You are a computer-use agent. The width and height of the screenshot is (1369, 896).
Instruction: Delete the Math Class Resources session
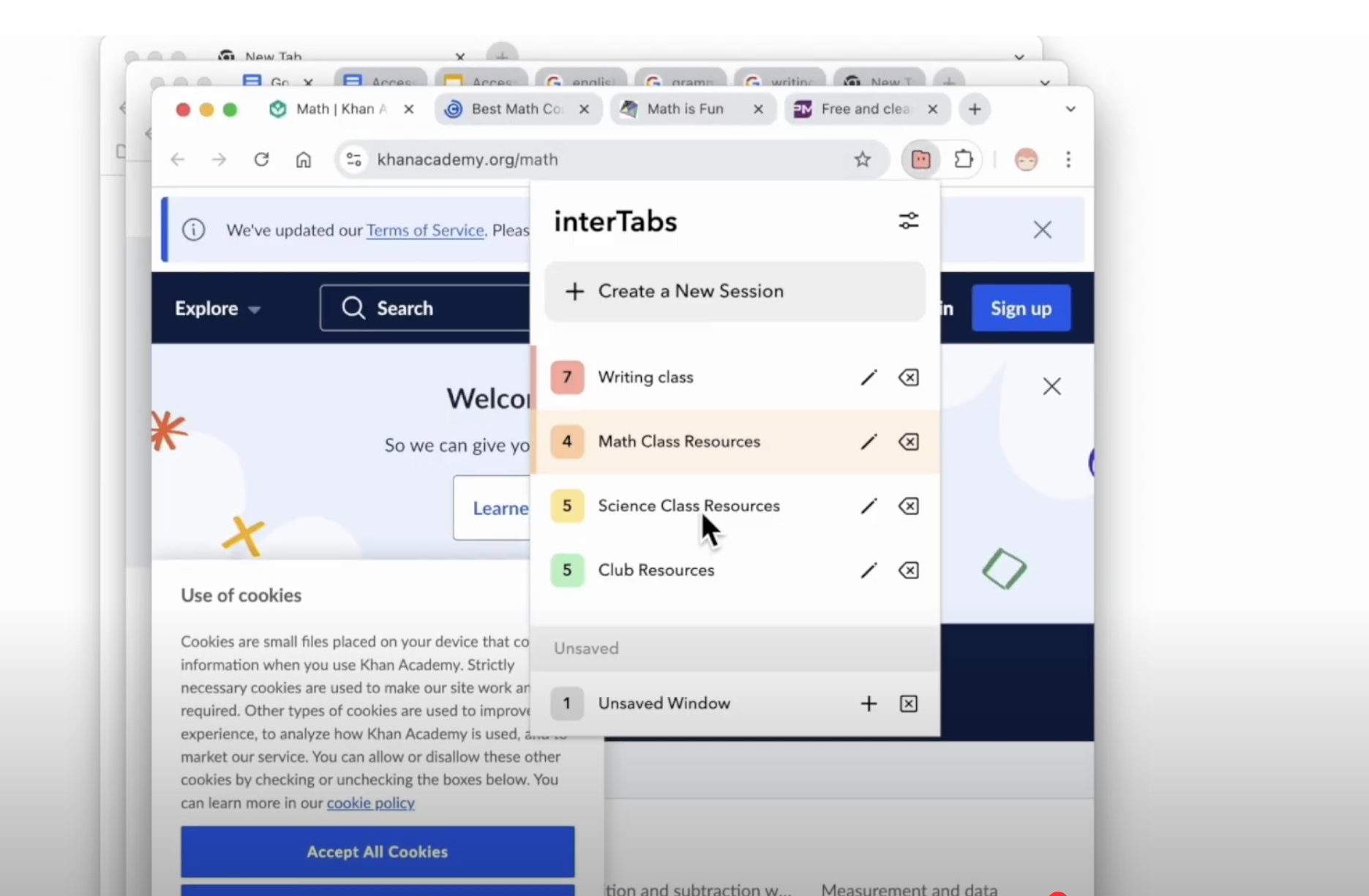click(x=908, y=442)
